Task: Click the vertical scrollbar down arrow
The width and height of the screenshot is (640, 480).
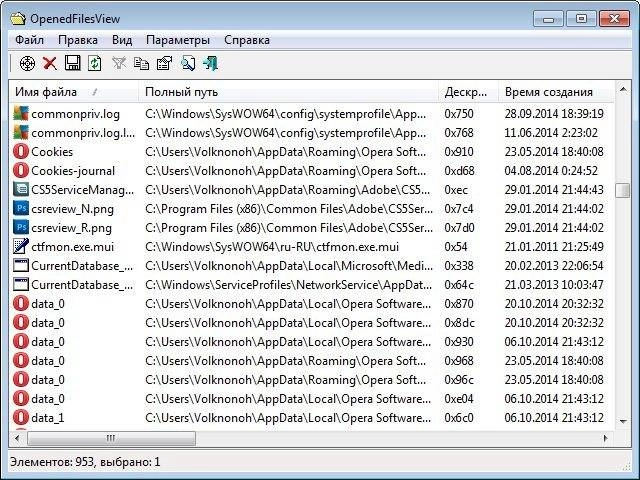Action: click(623, 421)
